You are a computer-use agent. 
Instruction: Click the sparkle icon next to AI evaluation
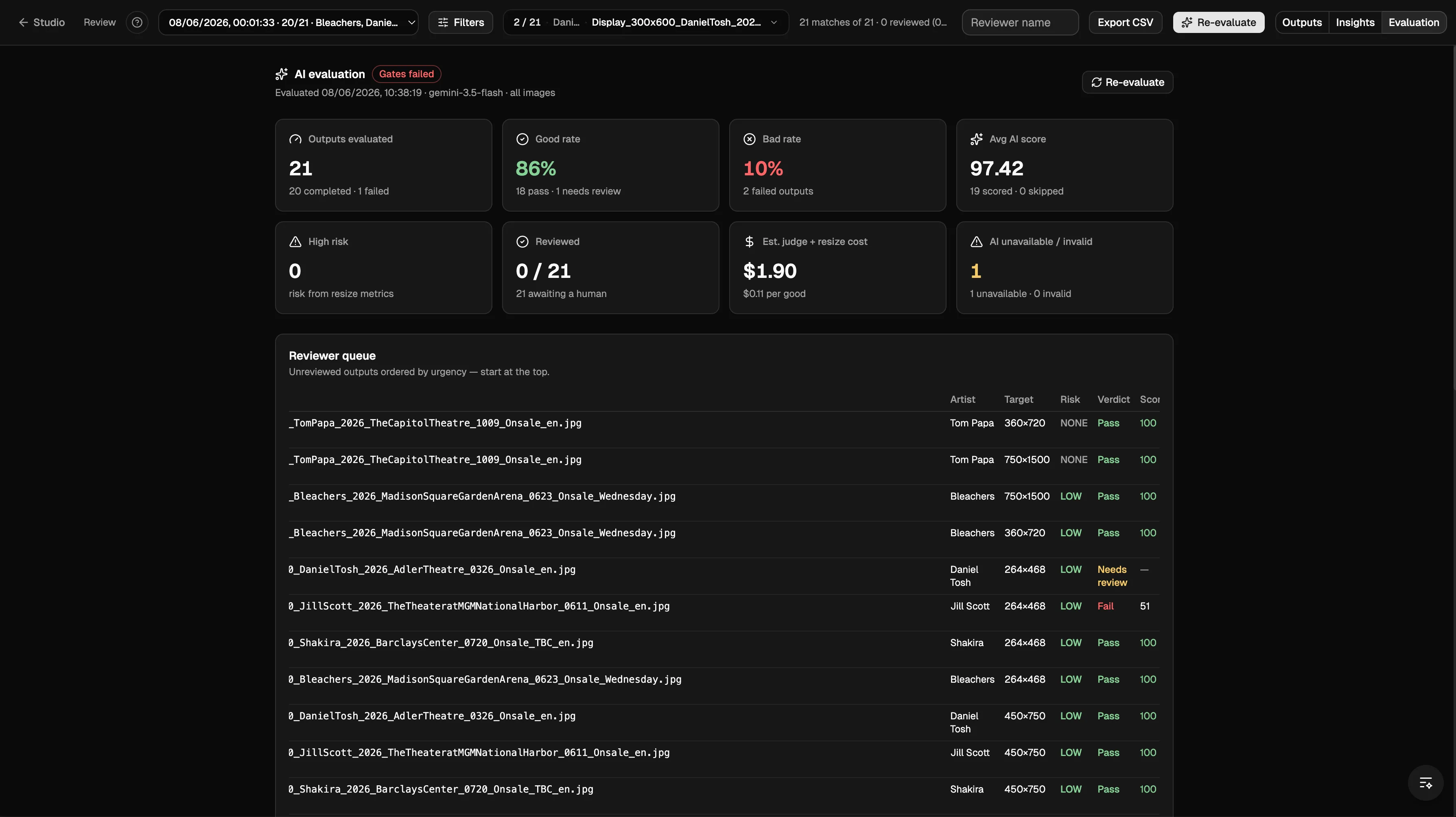tap(282, 74)
